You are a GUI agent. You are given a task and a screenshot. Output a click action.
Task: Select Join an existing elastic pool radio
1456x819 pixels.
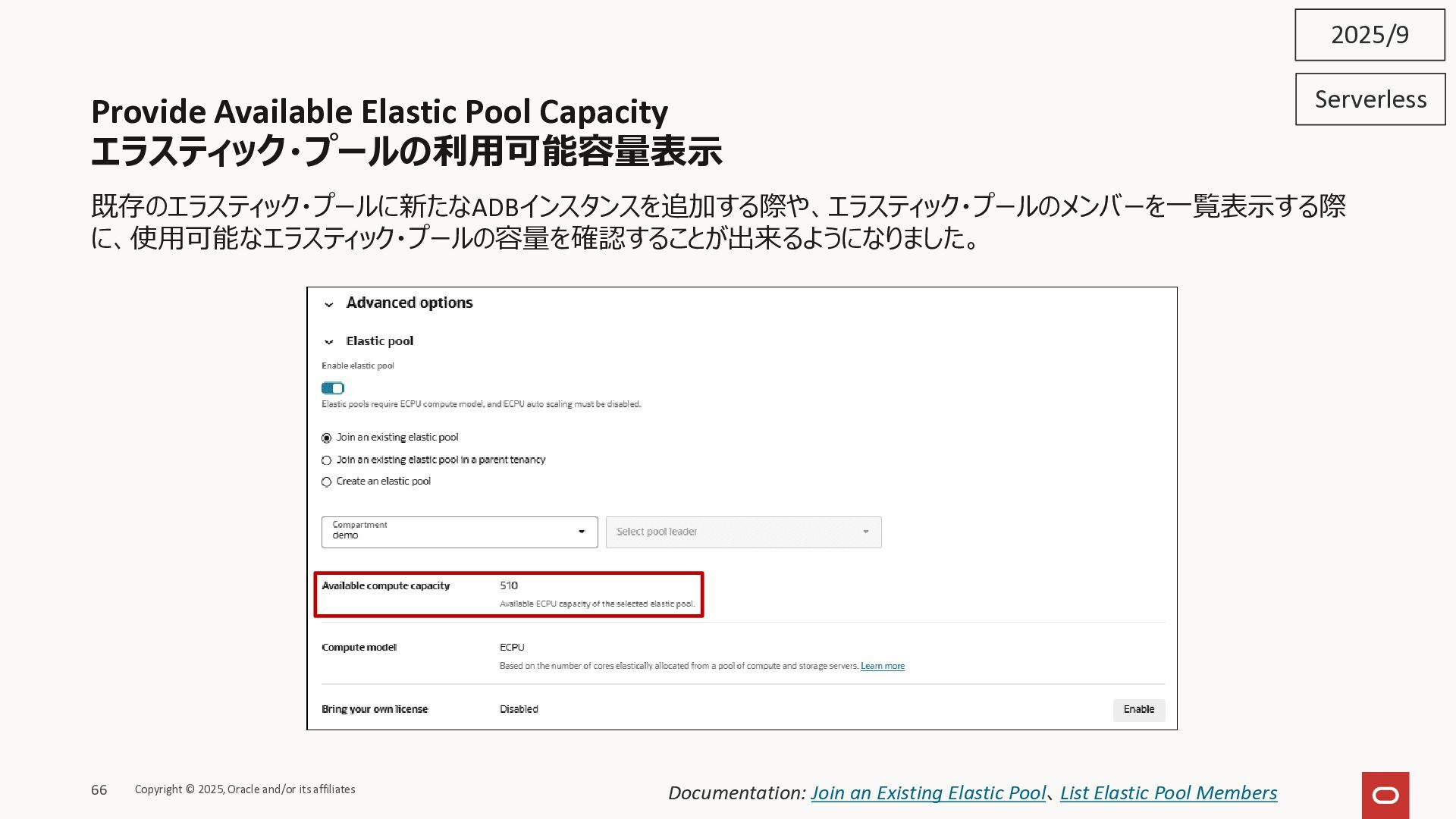click(327, 438)
